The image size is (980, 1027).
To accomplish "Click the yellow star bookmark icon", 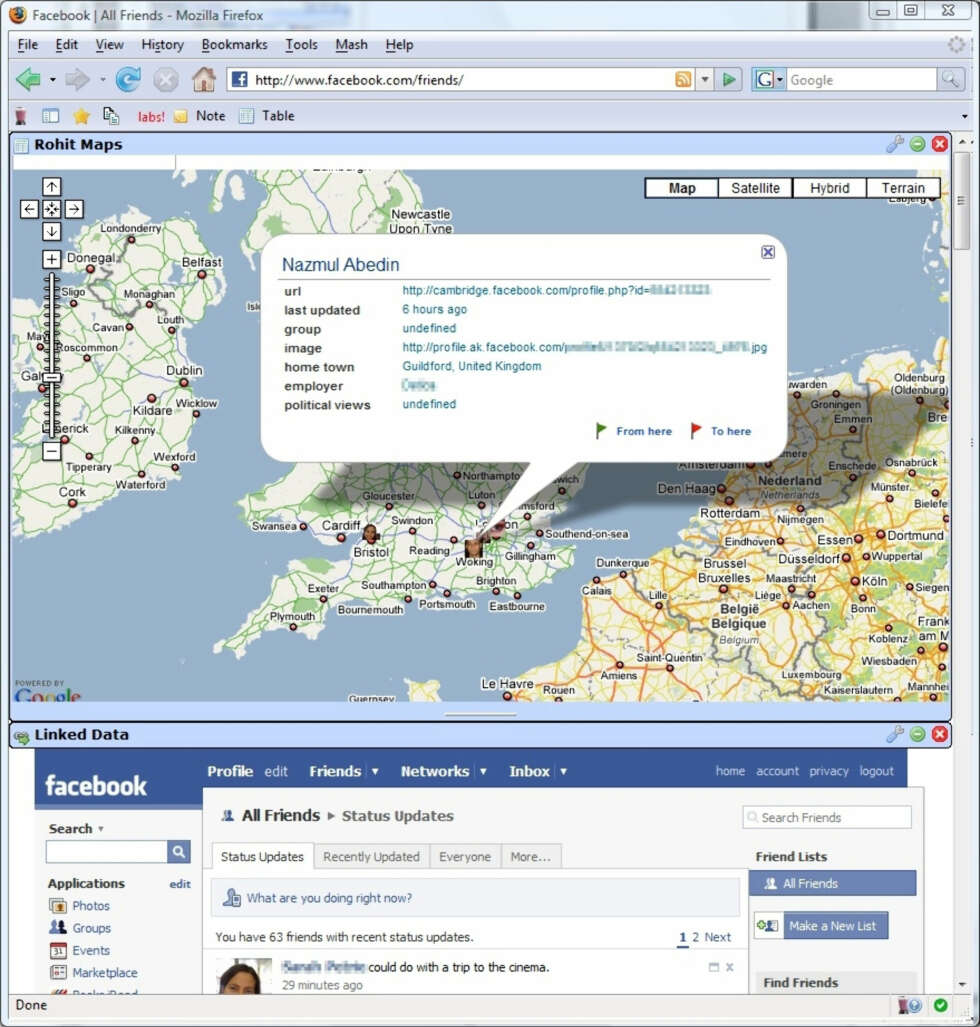I will (x=81, y=117).
